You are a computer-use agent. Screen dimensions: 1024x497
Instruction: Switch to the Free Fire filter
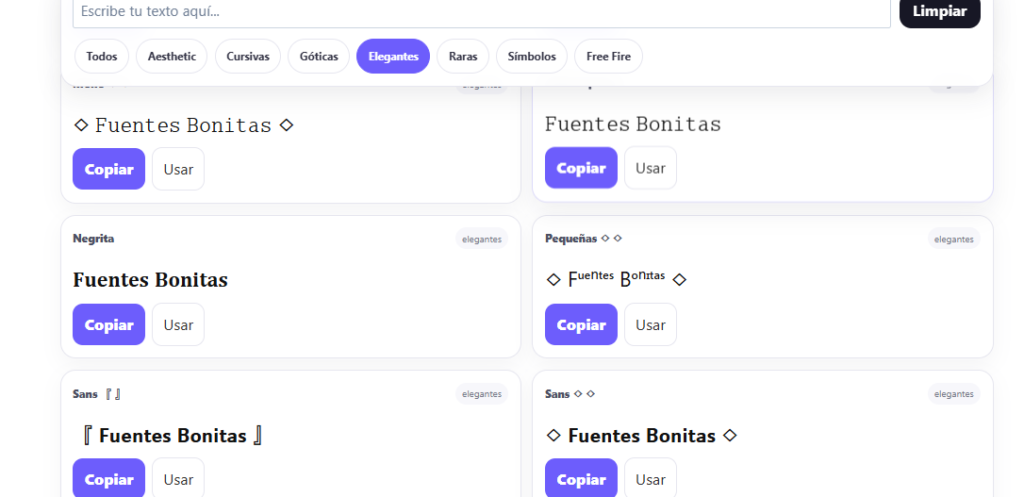pos(608,56)
